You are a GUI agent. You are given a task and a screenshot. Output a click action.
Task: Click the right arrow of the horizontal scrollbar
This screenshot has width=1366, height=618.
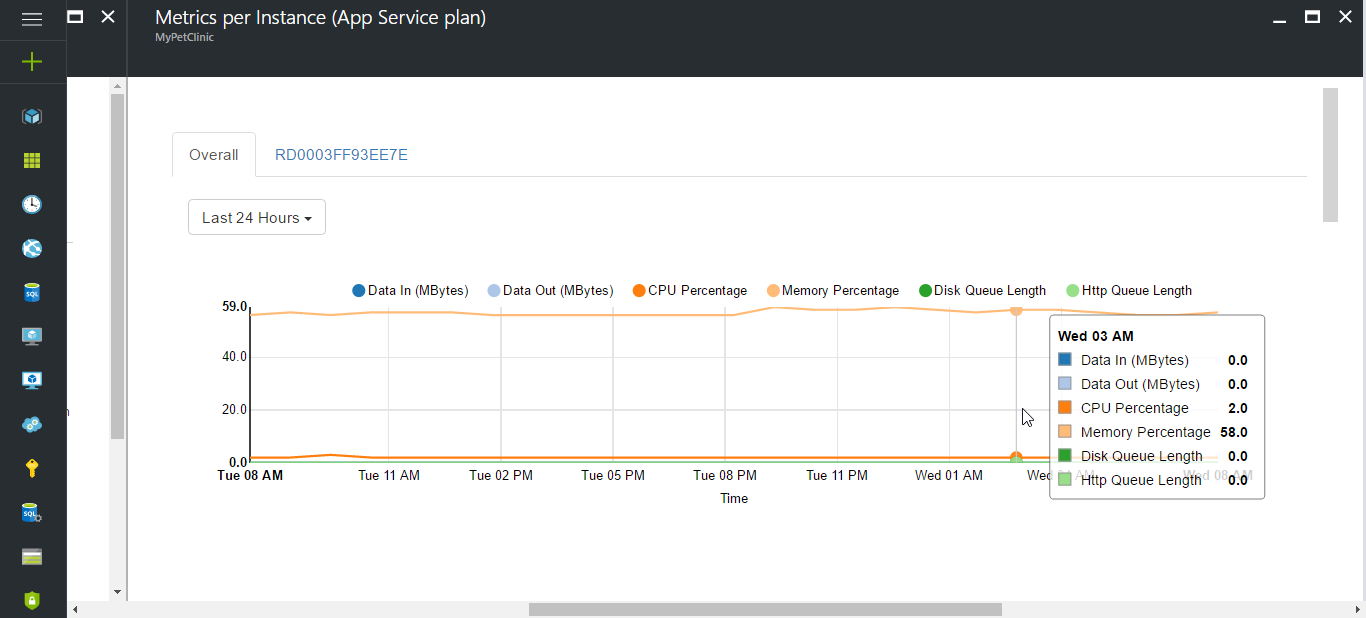[1358, 610]
